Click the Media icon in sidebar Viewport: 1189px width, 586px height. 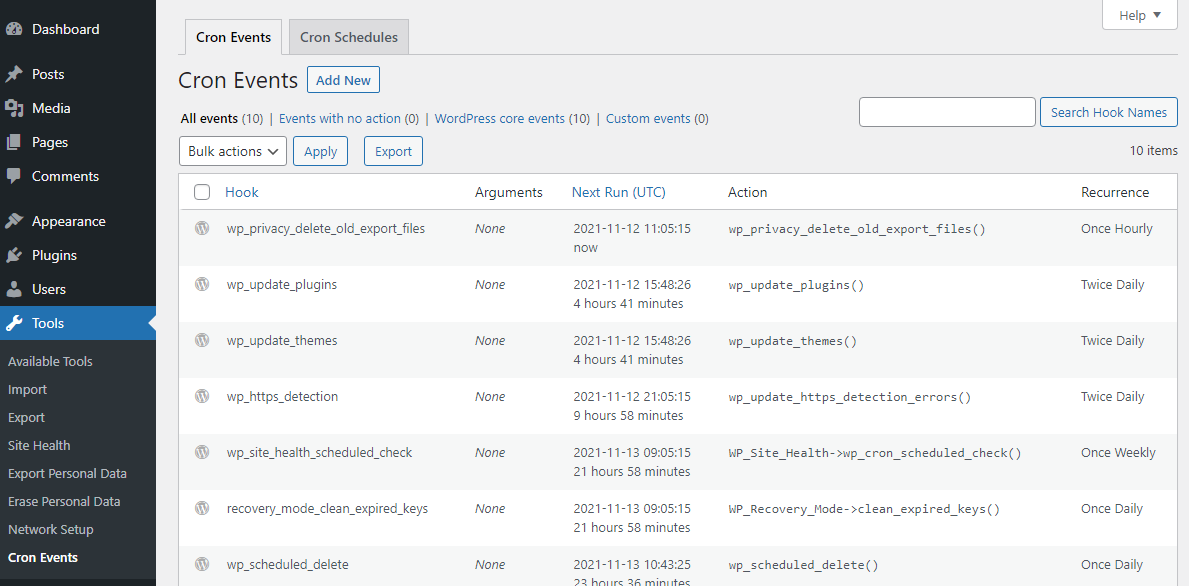coord(14,108)
